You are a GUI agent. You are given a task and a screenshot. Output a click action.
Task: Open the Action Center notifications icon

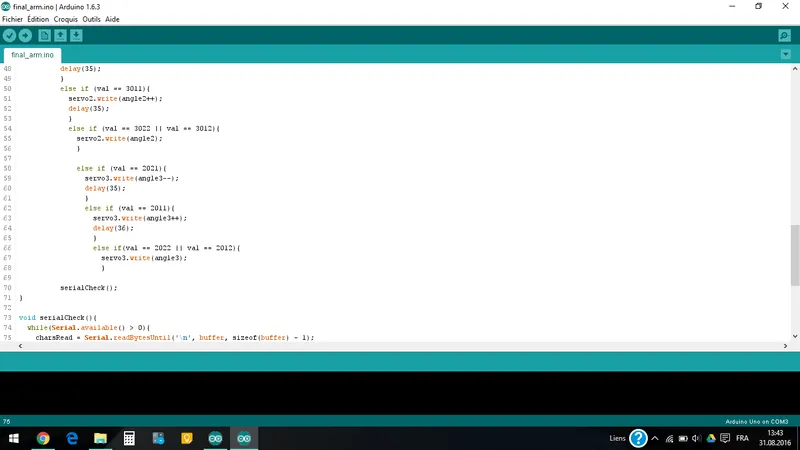[725, 438]
